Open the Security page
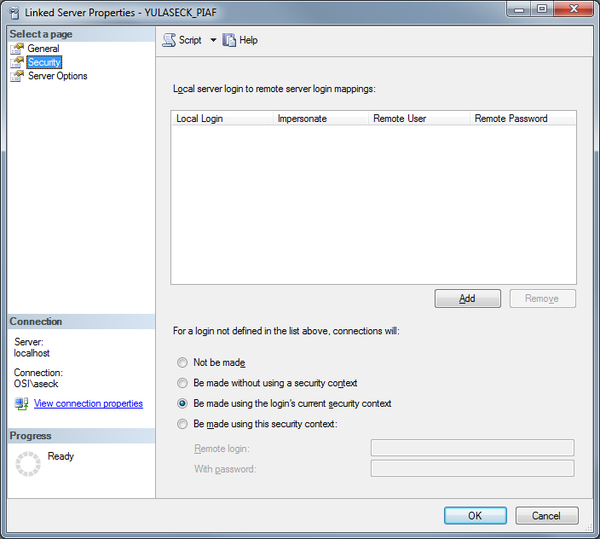 [44, 62]
